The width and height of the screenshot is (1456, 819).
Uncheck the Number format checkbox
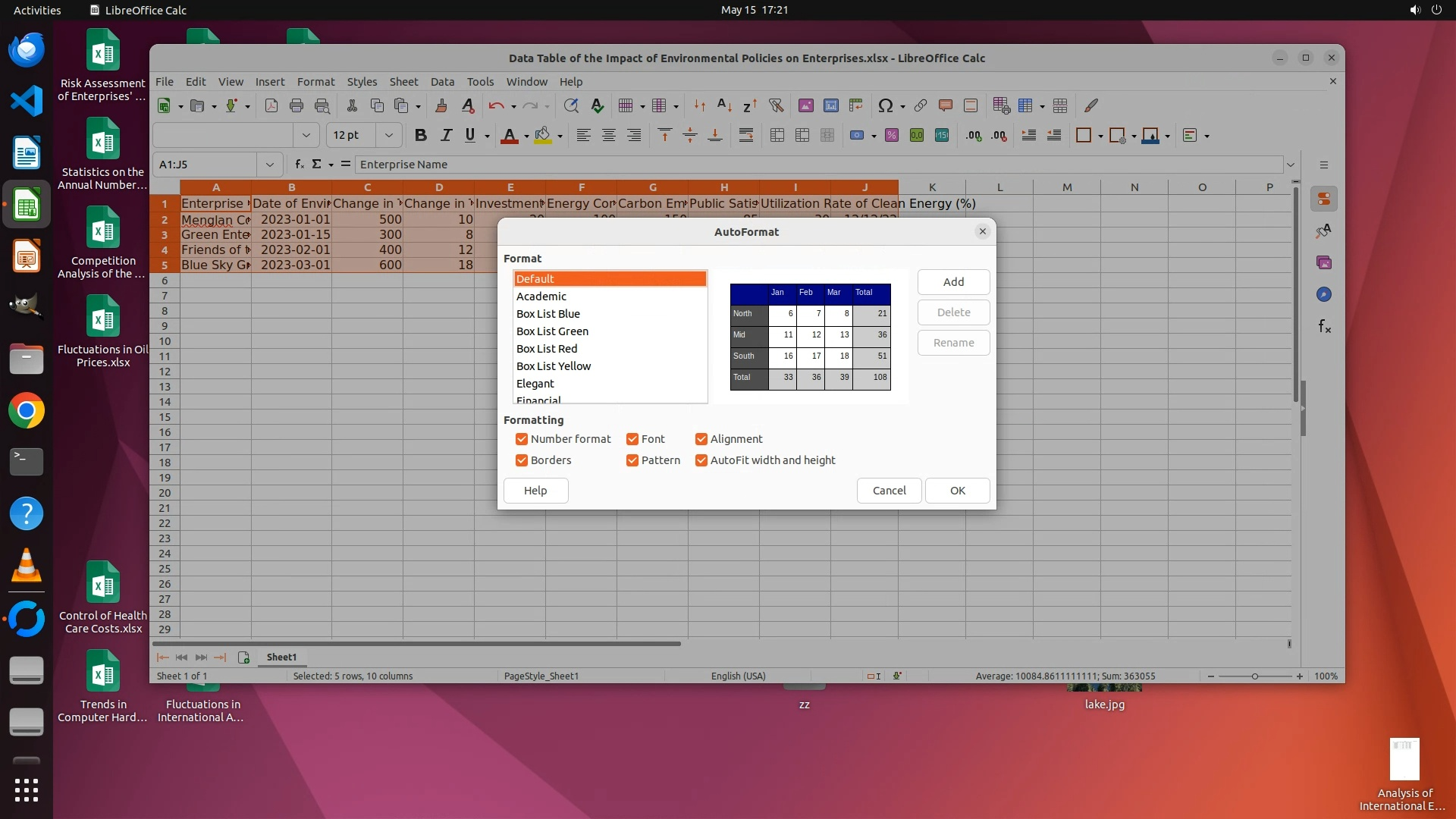tap(522, 439)
